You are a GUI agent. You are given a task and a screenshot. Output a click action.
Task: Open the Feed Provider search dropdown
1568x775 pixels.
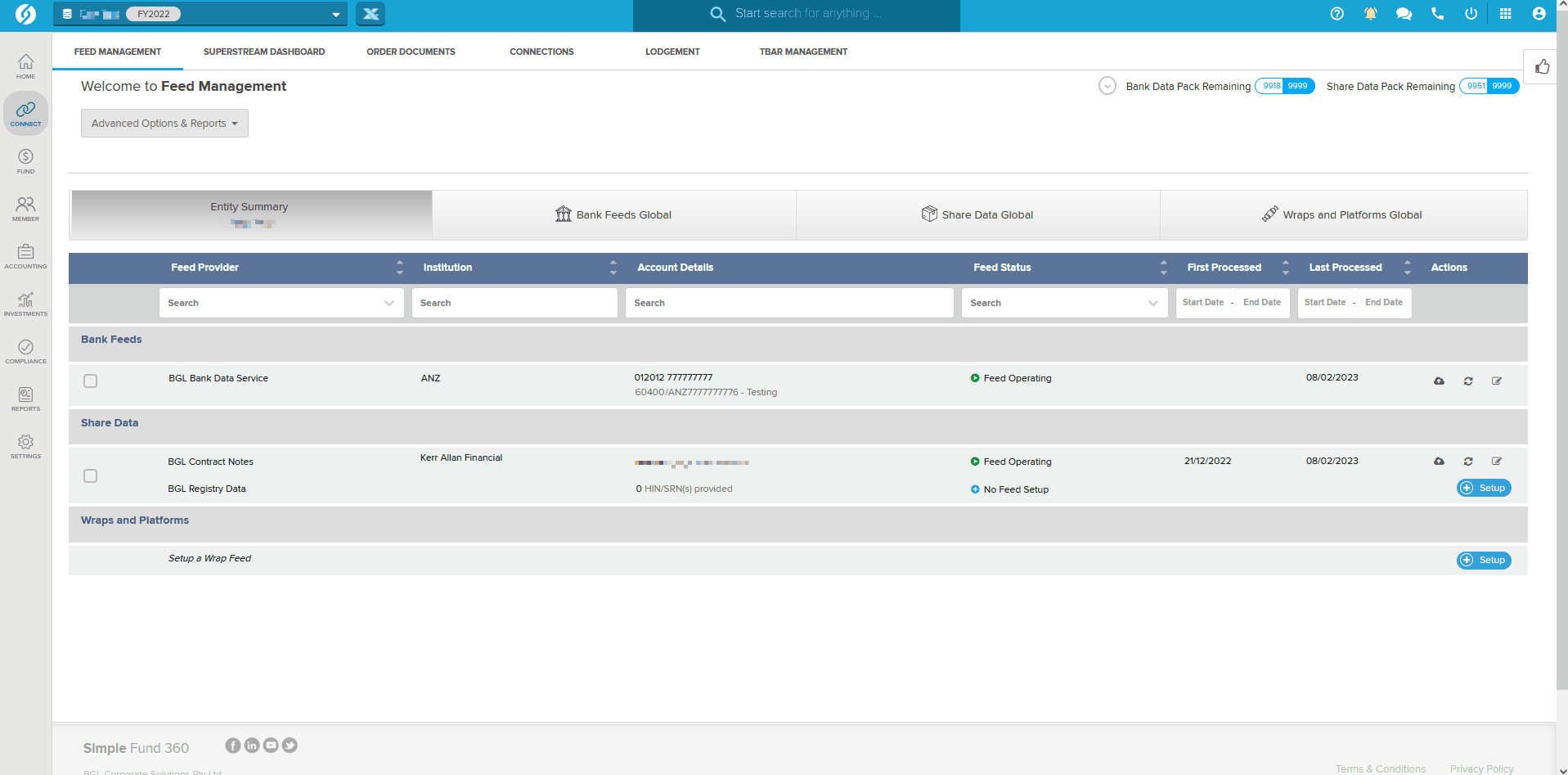[x=281, y=303]
